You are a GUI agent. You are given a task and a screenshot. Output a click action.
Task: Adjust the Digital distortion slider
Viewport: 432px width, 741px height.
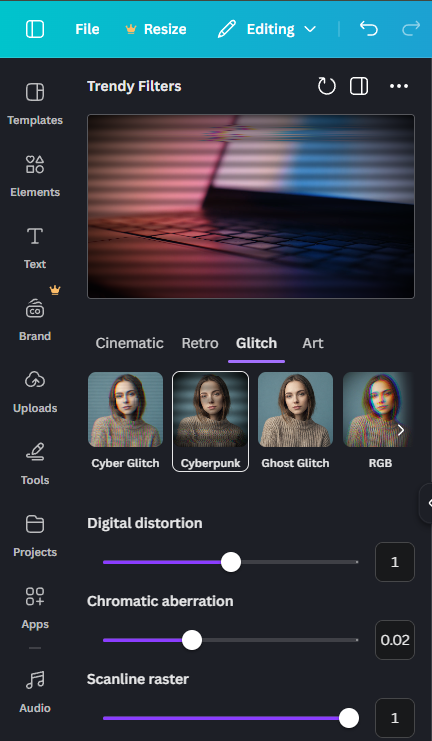[x=231, y=562]
